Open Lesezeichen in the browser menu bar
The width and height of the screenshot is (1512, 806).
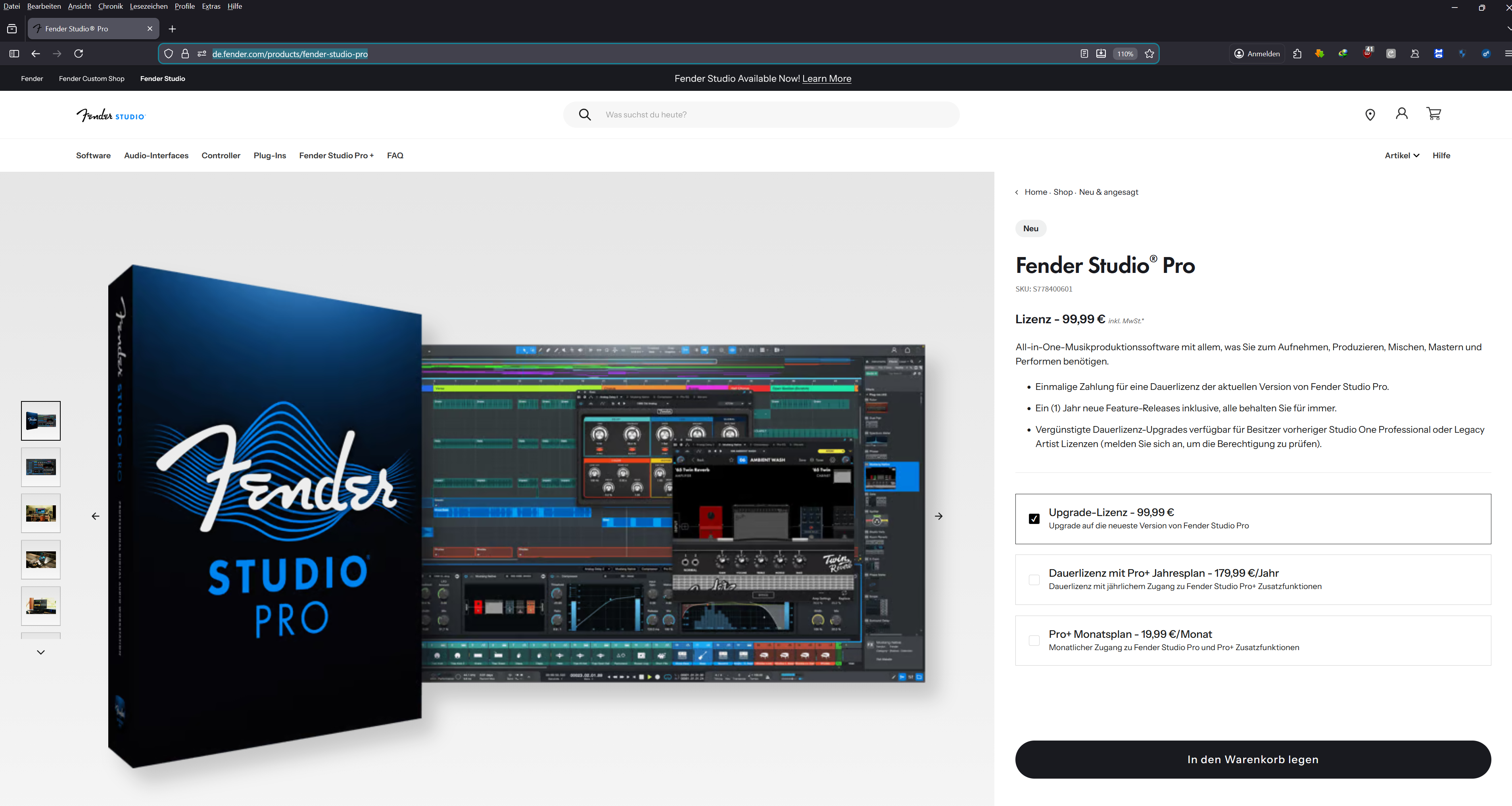point(148,6)
